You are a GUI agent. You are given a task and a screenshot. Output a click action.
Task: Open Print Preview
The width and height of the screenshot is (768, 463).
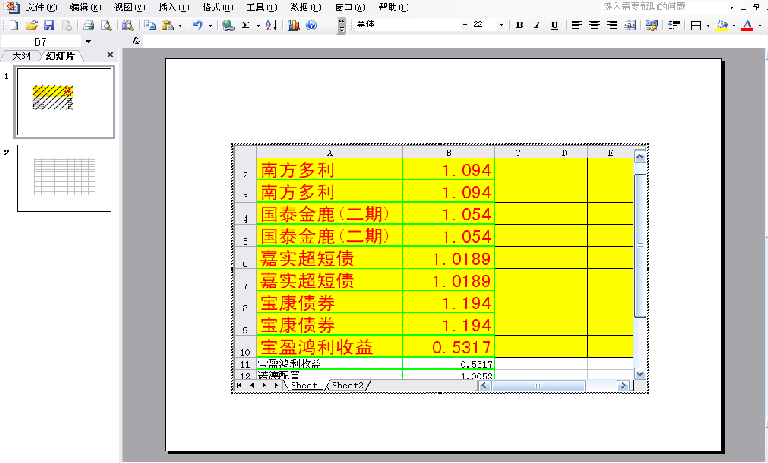(x=106, y=25)
